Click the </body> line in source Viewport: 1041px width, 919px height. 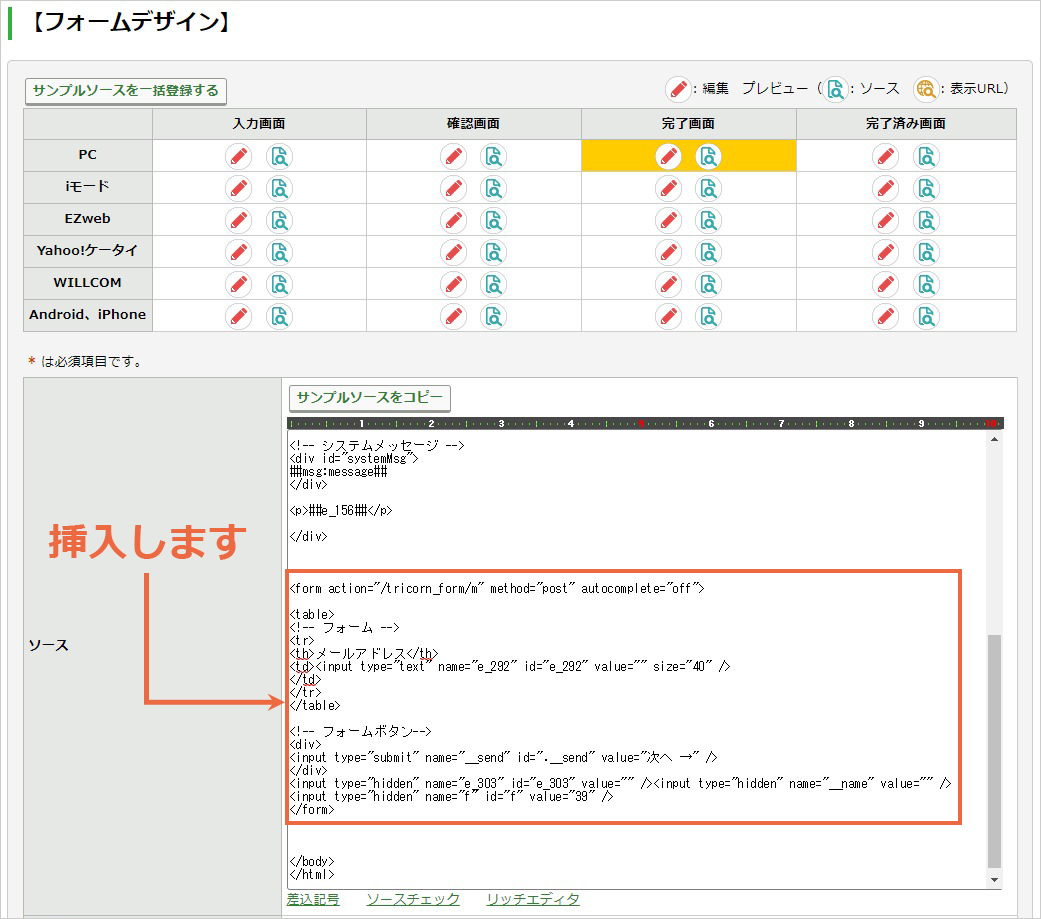pyautogui.click(x=312, y=861)
